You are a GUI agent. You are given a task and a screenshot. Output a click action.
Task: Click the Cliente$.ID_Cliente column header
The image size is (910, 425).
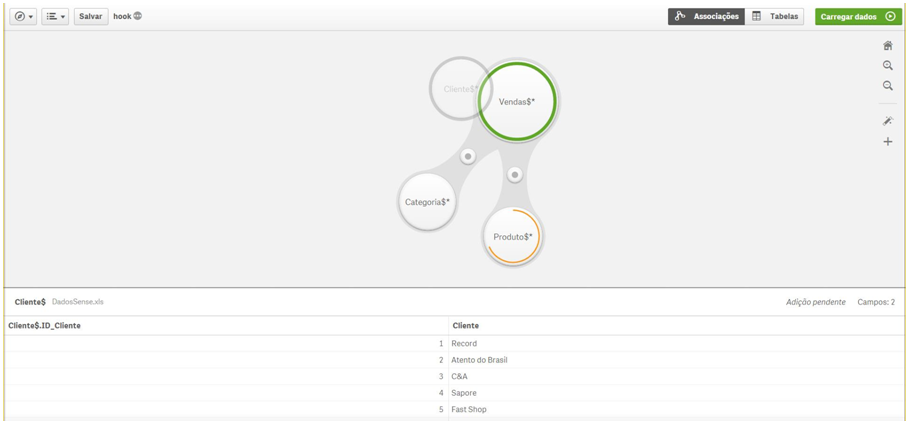pyautogui.click(x=226, y=326)
